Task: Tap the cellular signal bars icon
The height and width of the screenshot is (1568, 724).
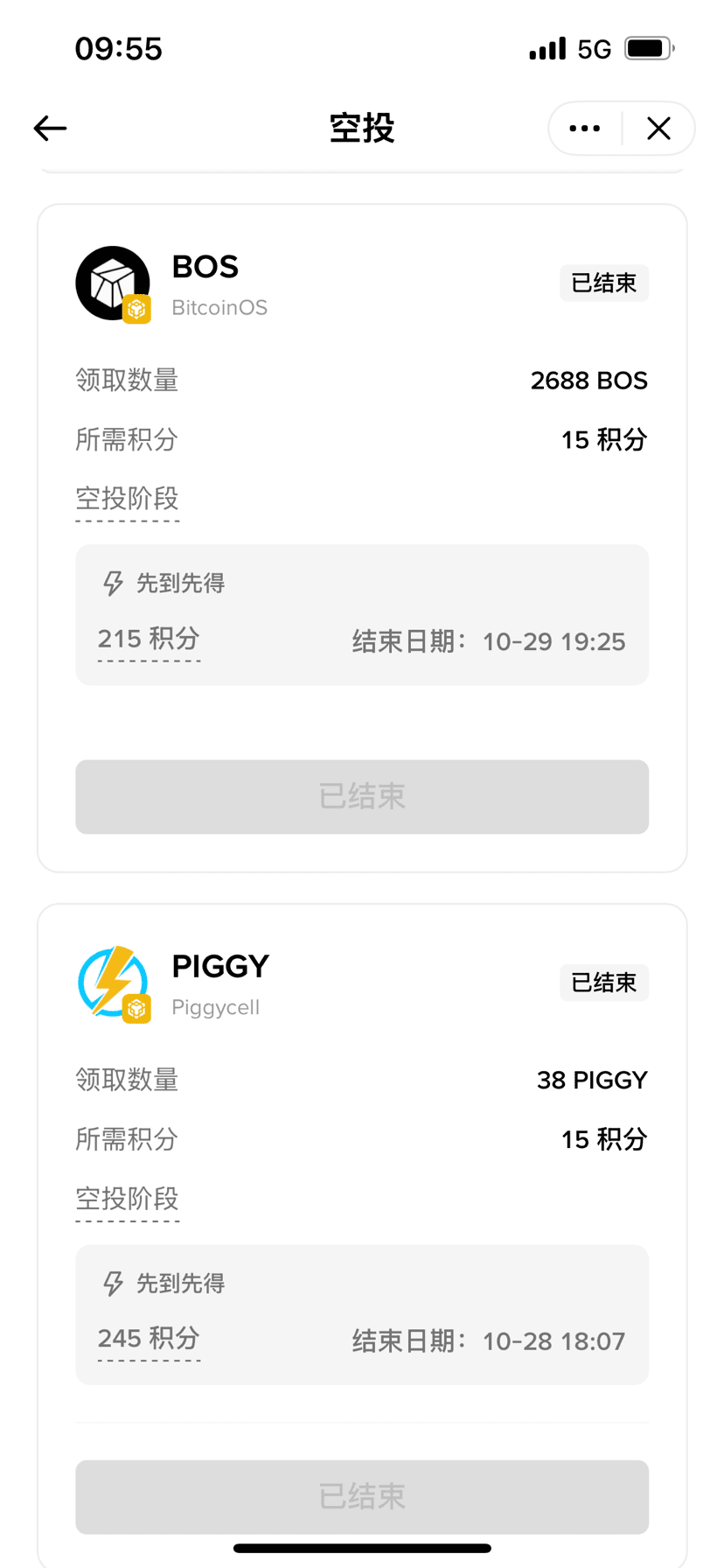Action: tap(547, 48)
